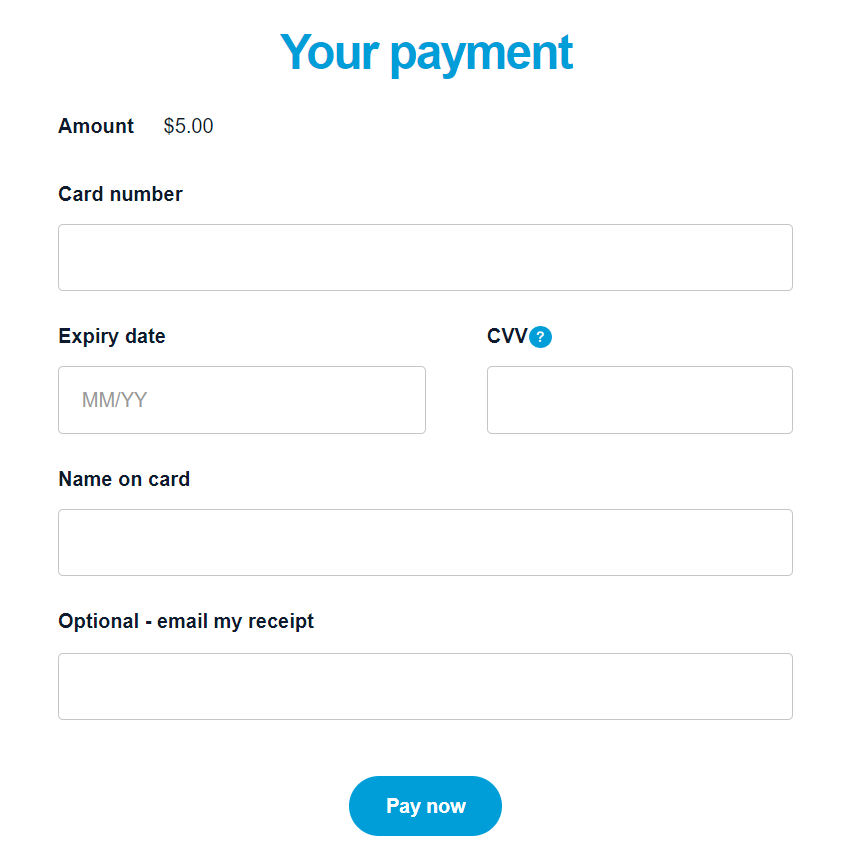Focus the CVV input field
Image resolution: width=855 pixels, height=842 pixels.
click(640, 400)
